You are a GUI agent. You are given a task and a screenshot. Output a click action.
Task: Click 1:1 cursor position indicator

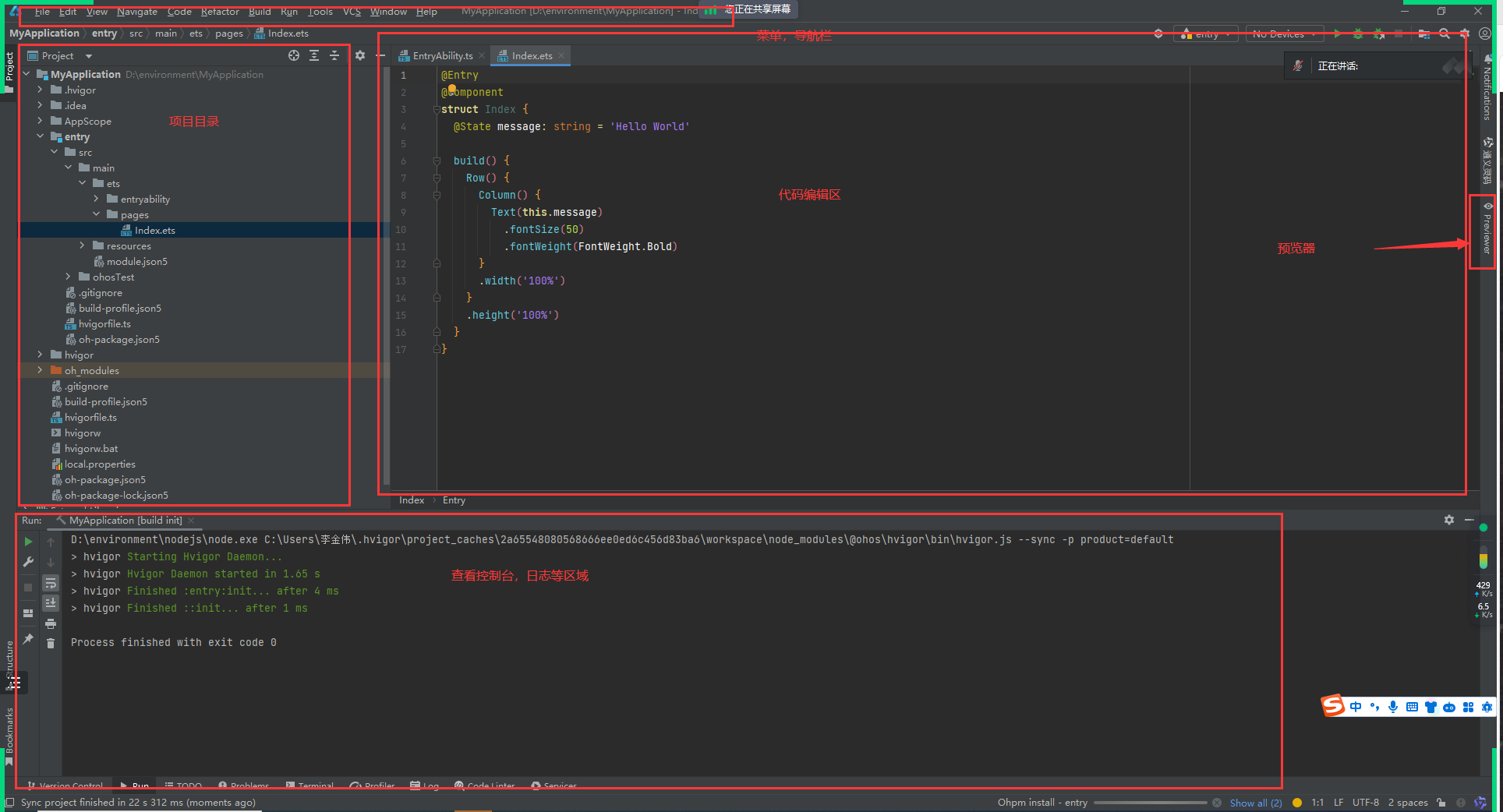coord(1317,803)
